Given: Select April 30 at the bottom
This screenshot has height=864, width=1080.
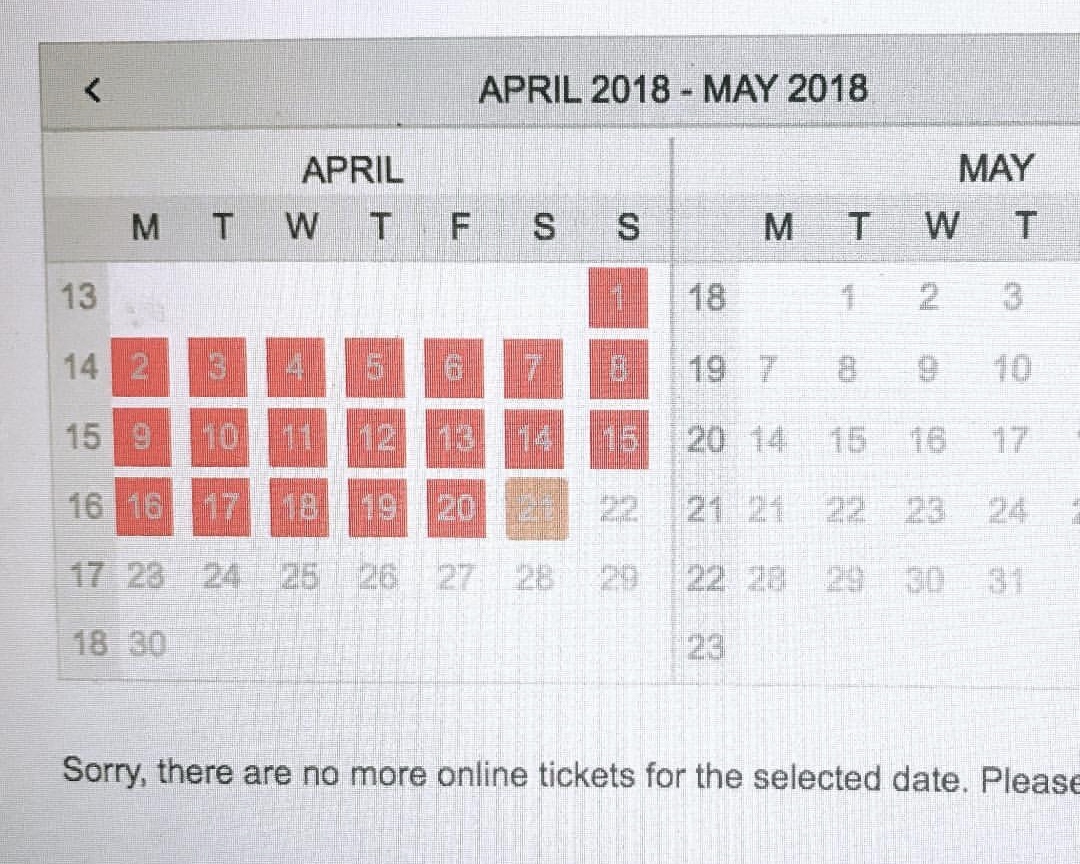Looking at the screenshot, I should 146,645.
